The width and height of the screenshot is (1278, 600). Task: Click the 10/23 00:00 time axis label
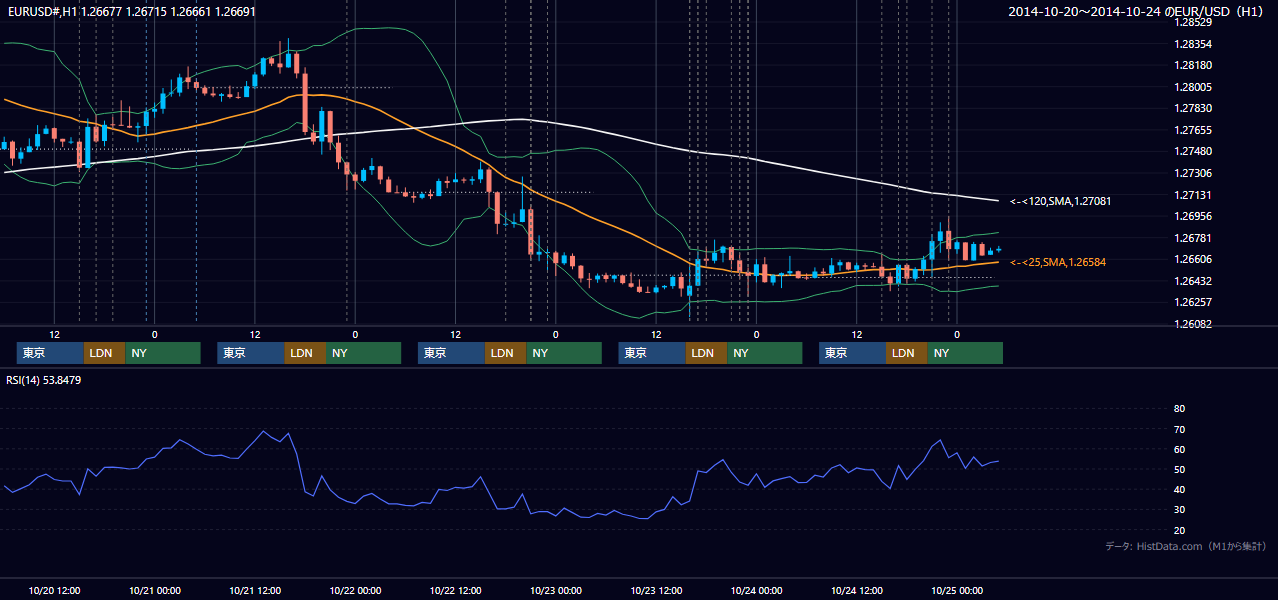(x=556, y=590)
